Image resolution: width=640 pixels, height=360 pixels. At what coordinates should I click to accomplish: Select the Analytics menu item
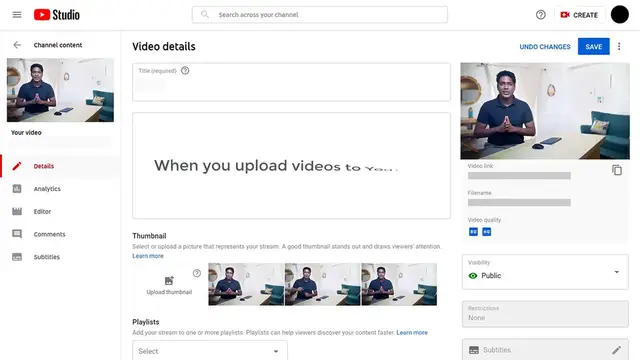pyautogui.click(x=60, y=189)
